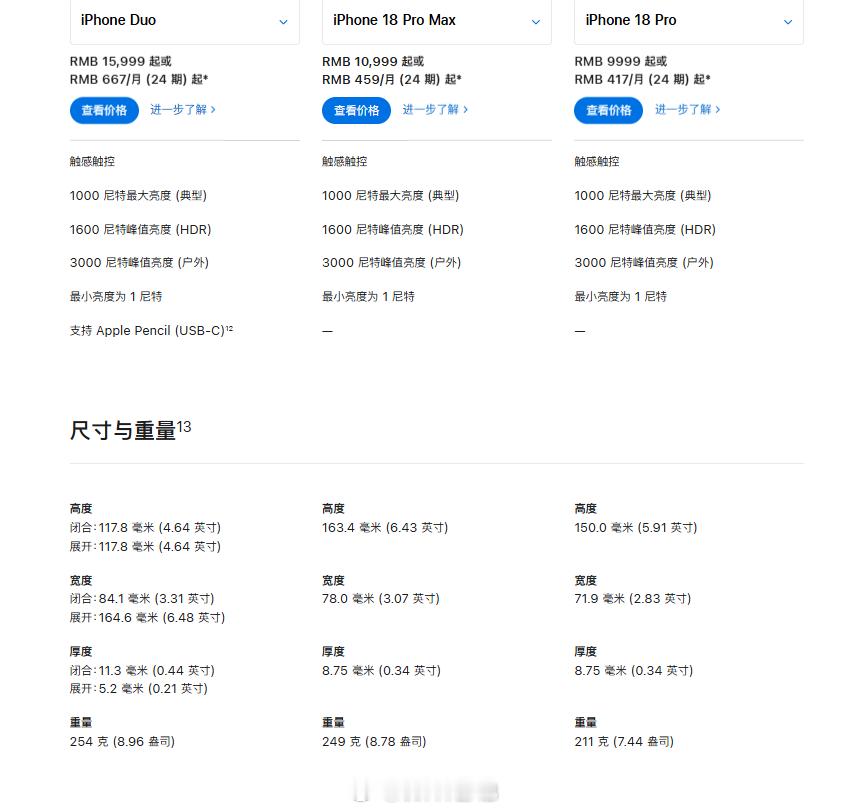Click 闭合: 117.8 毫米 (4.64 英寸) height value
Image resolution: width=852 pixels, height=810 pixels.
[145, 528]
